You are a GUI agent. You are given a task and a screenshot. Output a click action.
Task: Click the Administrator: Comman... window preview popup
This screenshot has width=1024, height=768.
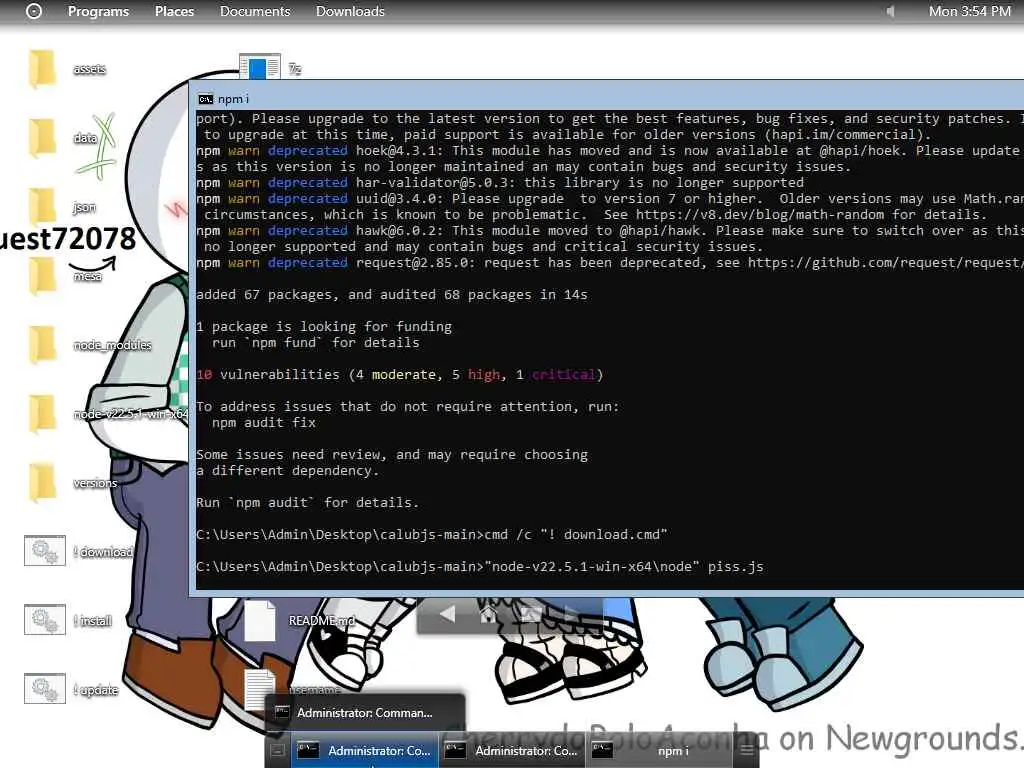(x=365, y=712)
